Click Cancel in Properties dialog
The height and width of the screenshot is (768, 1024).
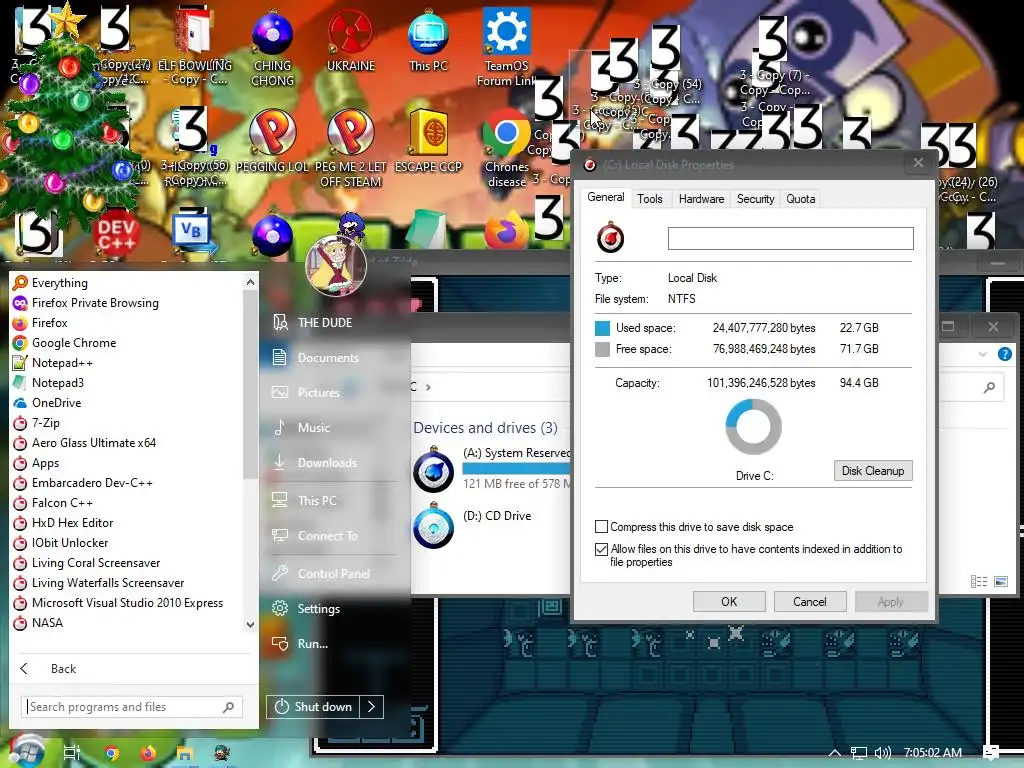(x=810, y=601)
